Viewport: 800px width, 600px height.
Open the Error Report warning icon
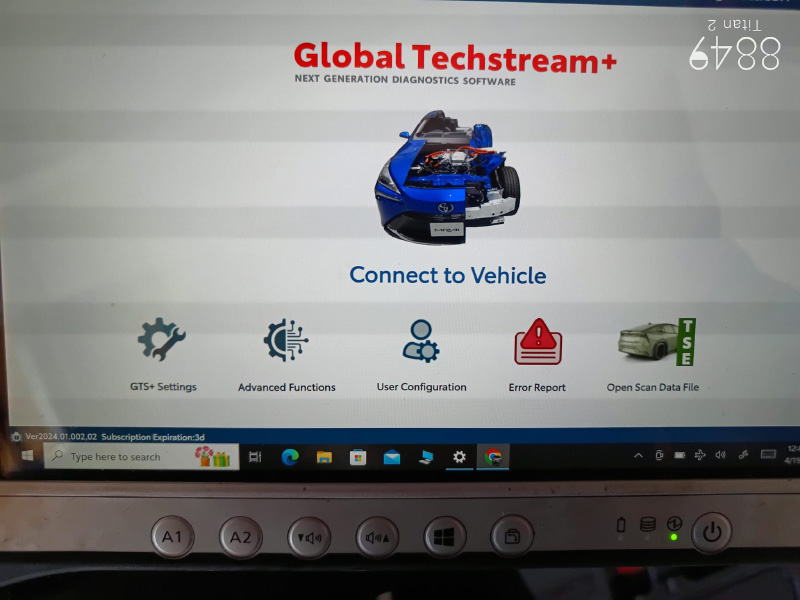[x=538, y=341]
